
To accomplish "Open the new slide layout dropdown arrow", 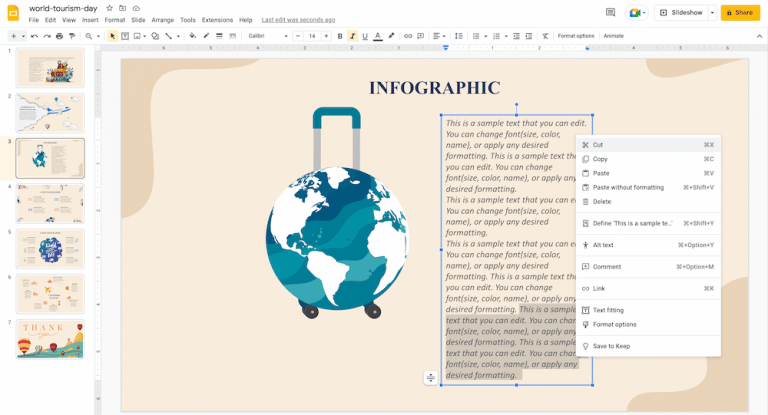I will tap(23, 36).
